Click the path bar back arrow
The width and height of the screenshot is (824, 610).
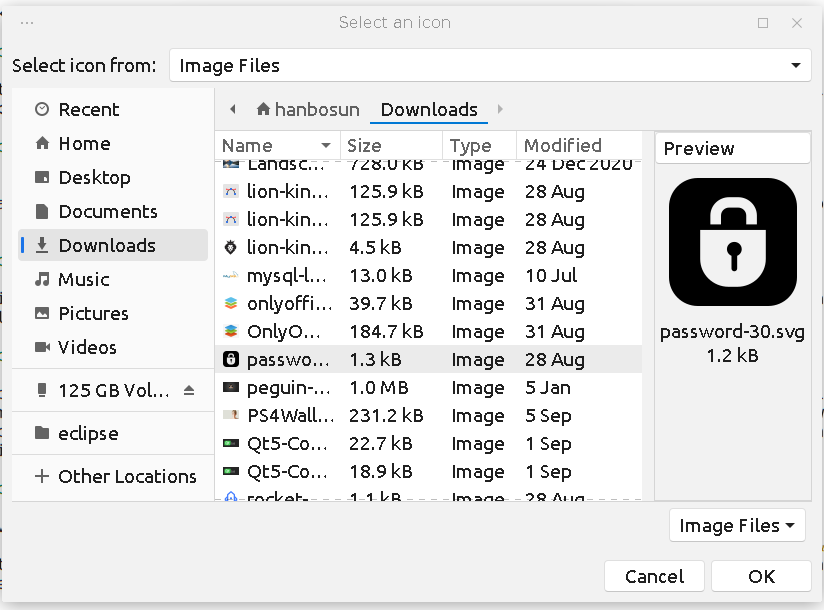coord(233,110)
